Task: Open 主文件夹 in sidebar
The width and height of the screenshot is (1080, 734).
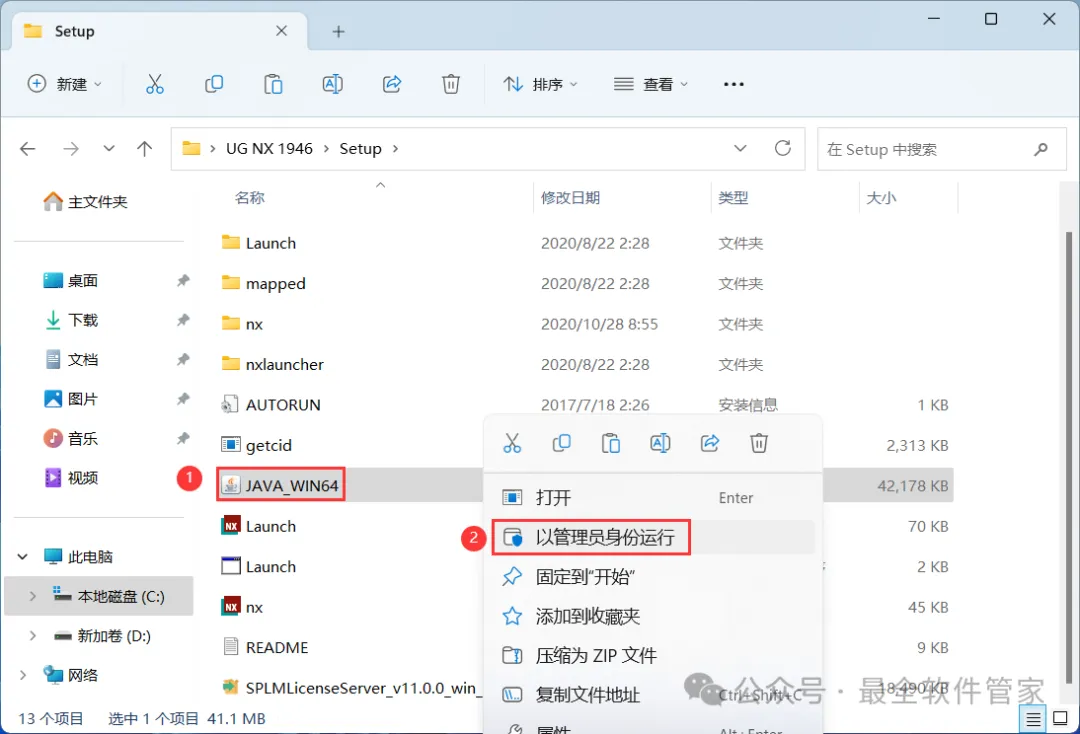Action: point(85,202)
